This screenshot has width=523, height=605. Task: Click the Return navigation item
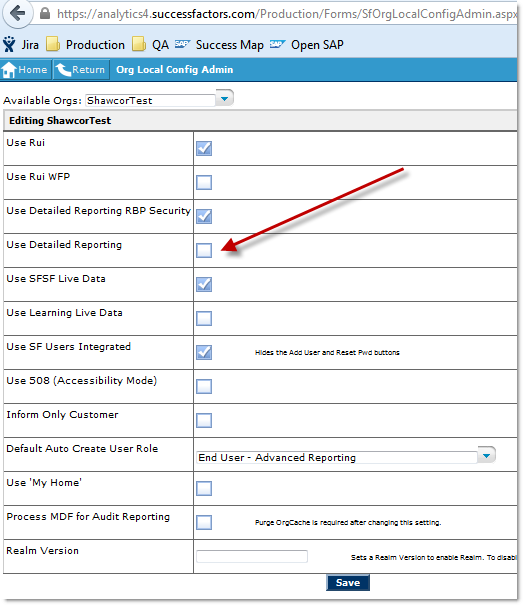(x=81, y=70)
